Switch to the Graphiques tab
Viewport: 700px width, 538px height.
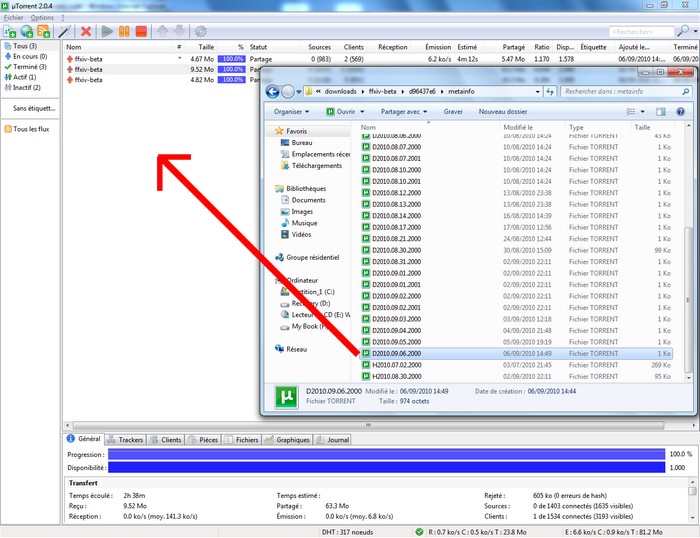click(x=287, y=440)
